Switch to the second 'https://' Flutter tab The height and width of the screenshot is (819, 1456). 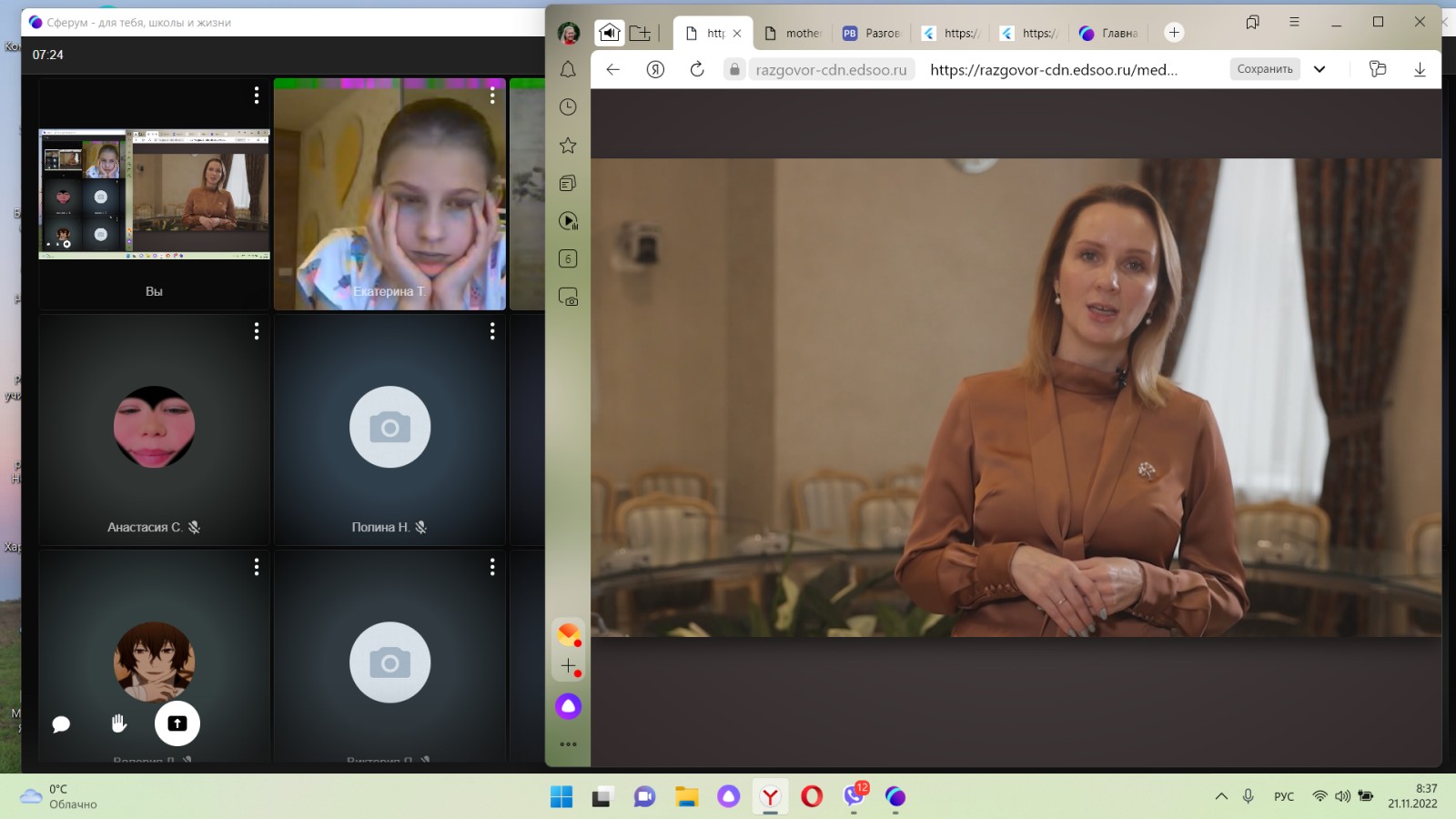point(1028,33)
